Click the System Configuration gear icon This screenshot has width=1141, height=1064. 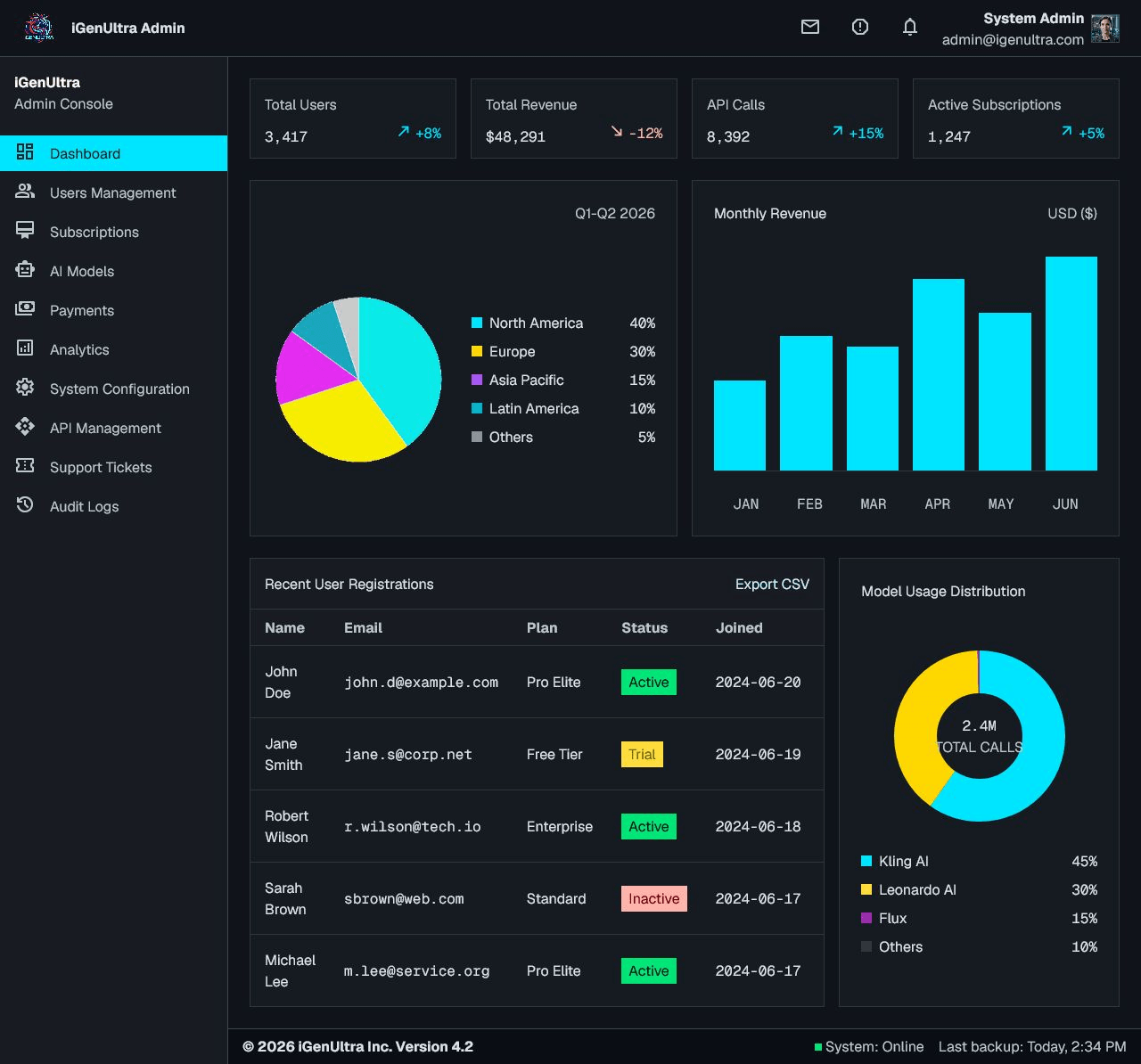click(25, 388)
